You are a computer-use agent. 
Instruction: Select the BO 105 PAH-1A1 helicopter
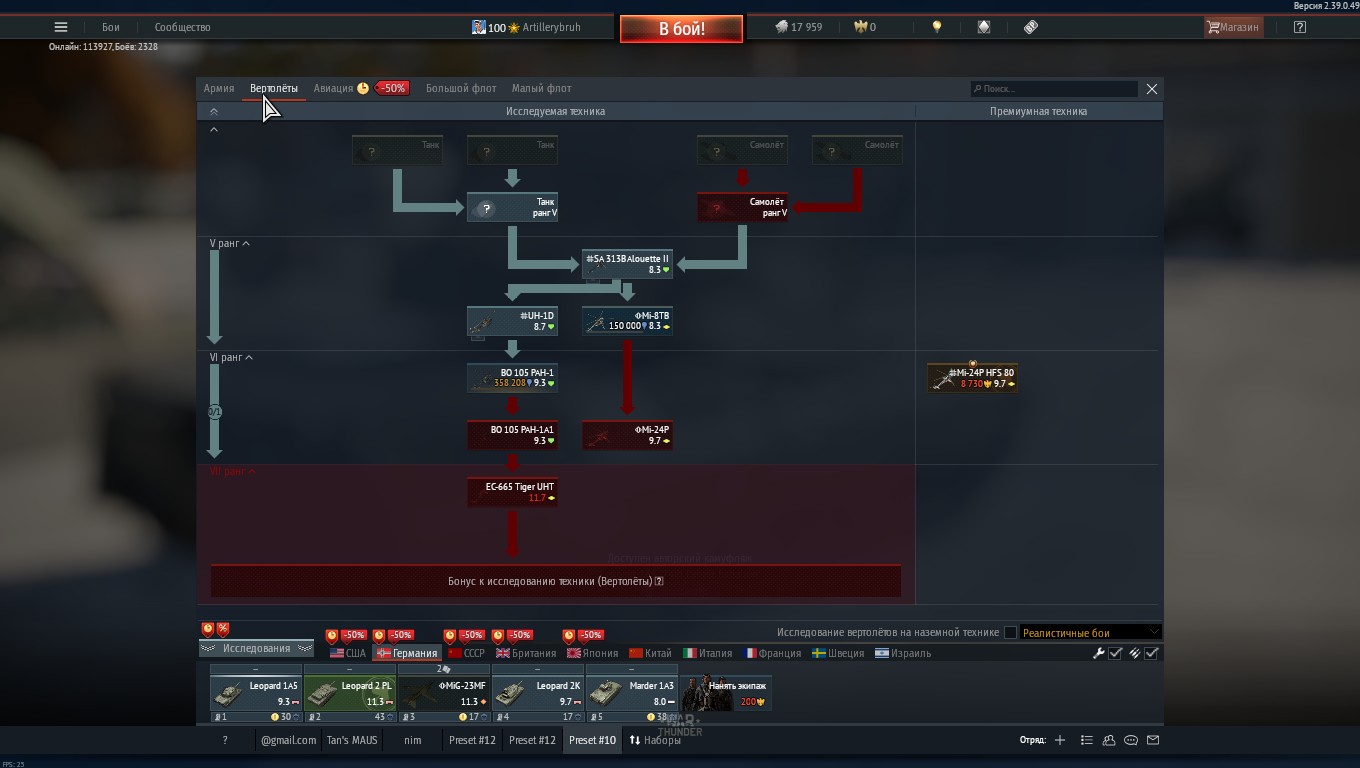(512, 435)
